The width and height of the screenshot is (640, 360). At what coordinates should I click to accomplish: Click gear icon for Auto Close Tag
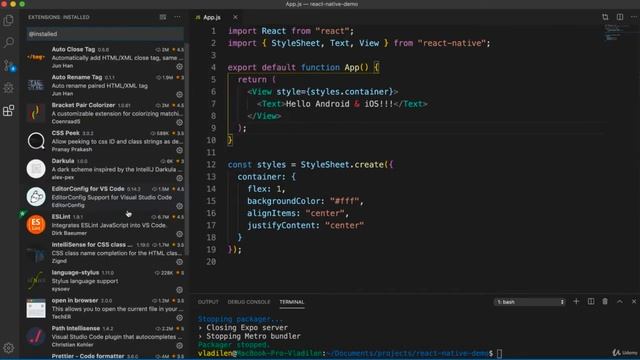[180, 66]
